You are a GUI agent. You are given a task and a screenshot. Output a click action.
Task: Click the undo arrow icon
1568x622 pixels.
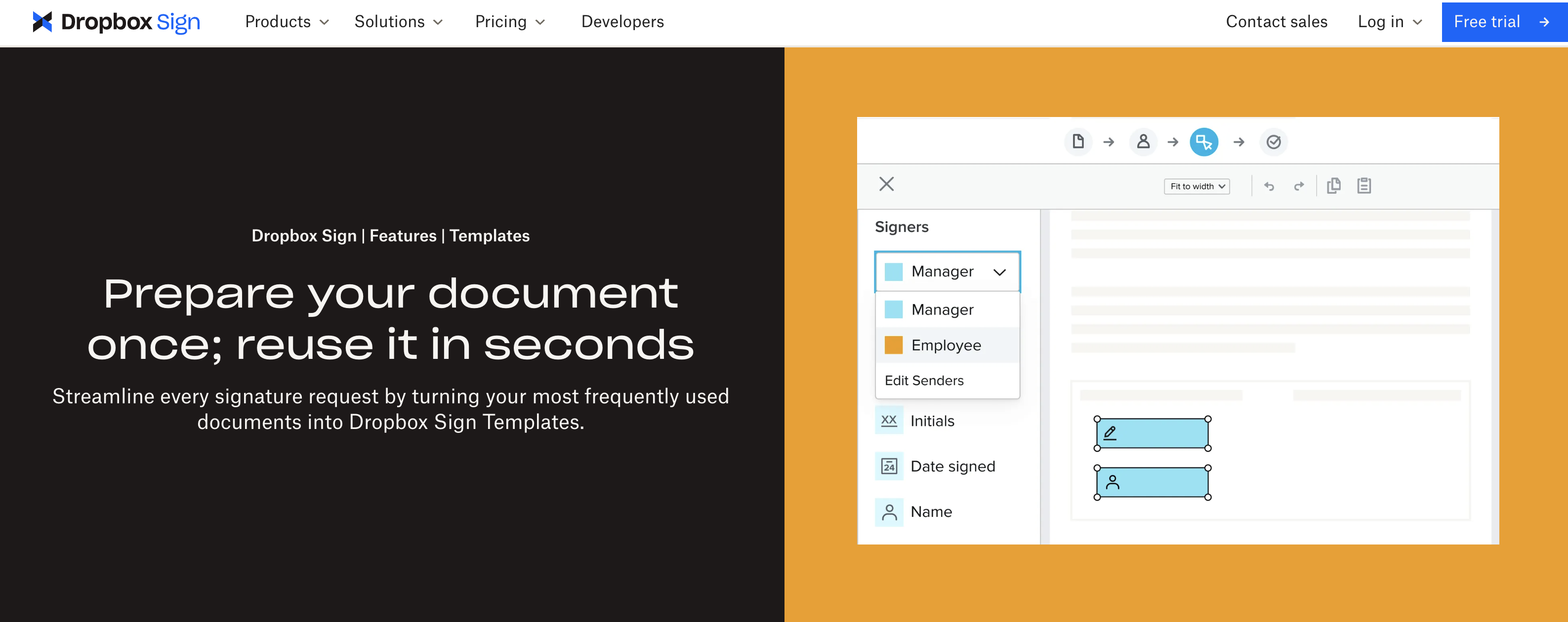pyautogui.click(x=1269, y=186)
